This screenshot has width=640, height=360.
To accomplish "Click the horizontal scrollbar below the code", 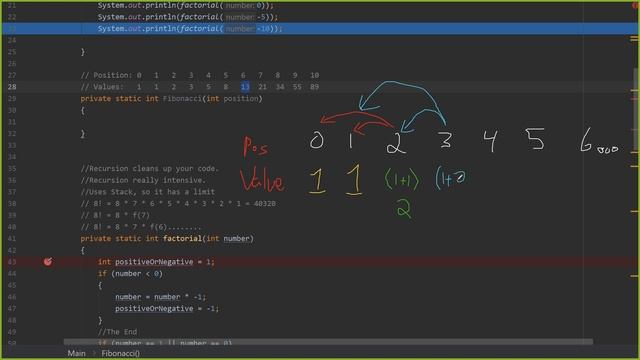I will [328, 342].
